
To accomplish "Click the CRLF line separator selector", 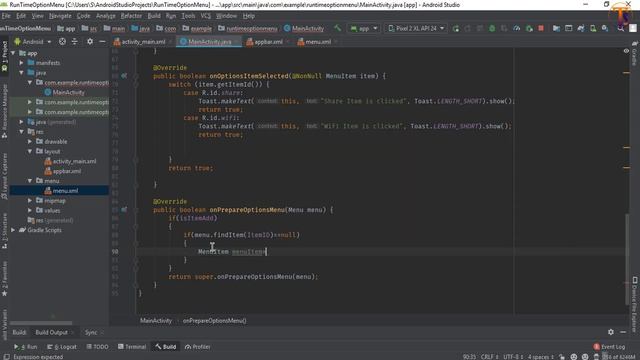I will (489, 357).
